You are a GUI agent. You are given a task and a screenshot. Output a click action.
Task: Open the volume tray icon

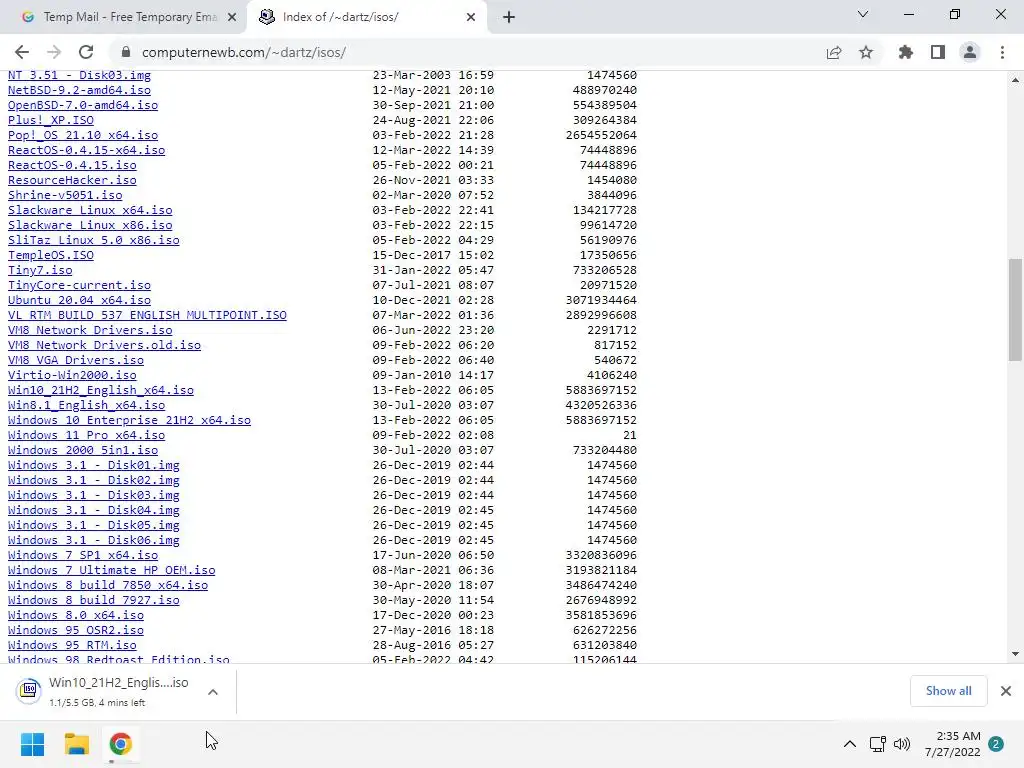(x=902, y=744)
